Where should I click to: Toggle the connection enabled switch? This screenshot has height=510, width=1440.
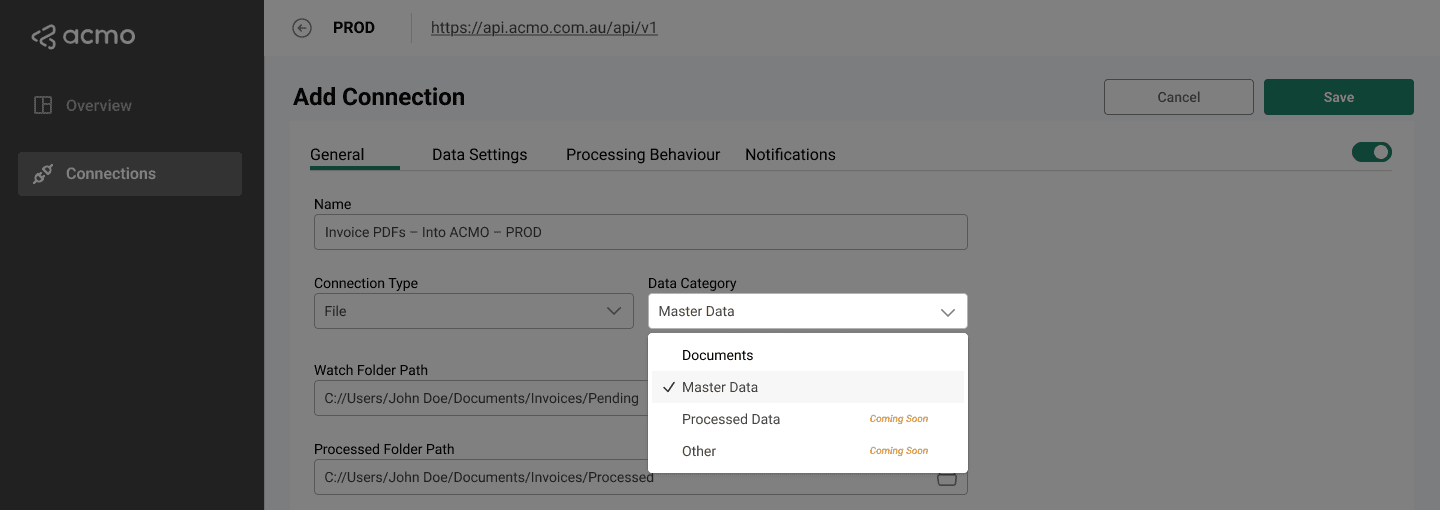coord(1372,152)
